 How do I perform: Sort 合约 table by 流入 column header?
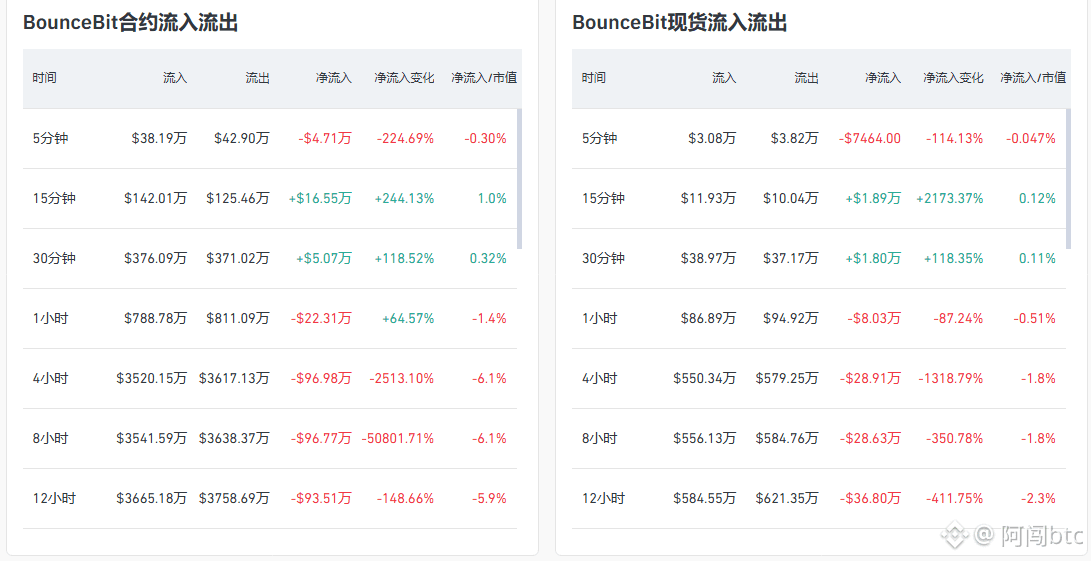point(175,78)
